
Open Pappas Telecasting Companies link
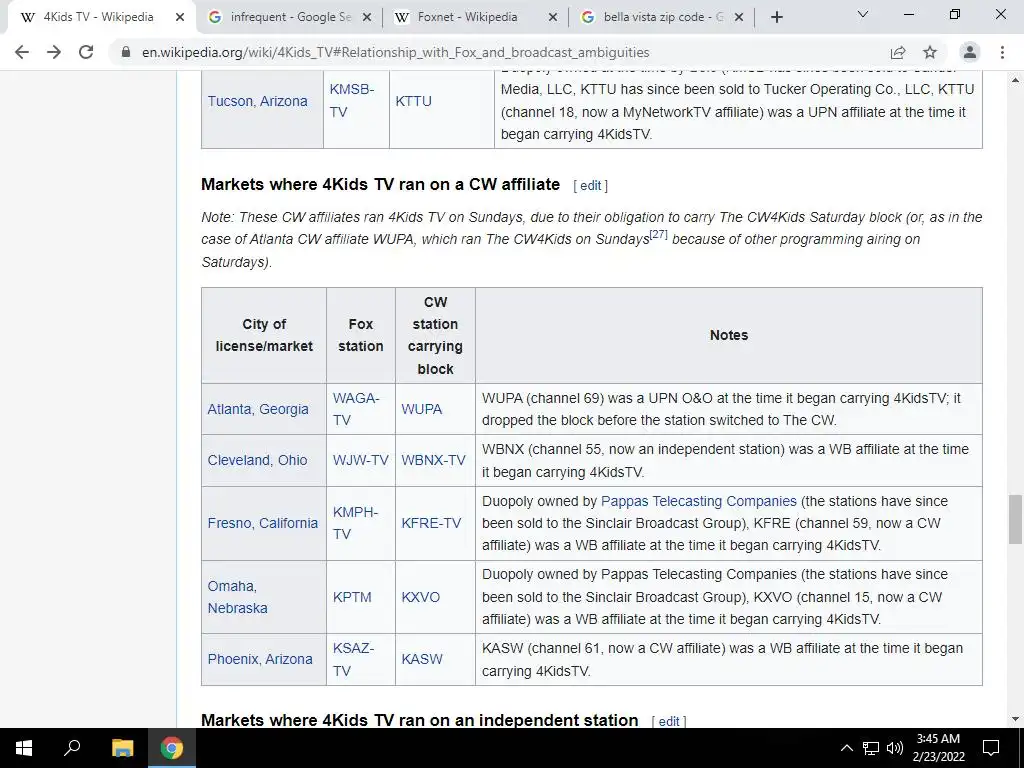pos(699,501)
